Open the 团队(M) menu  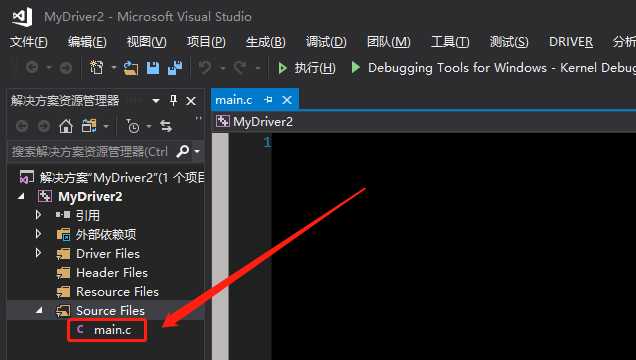pos(389,42)
